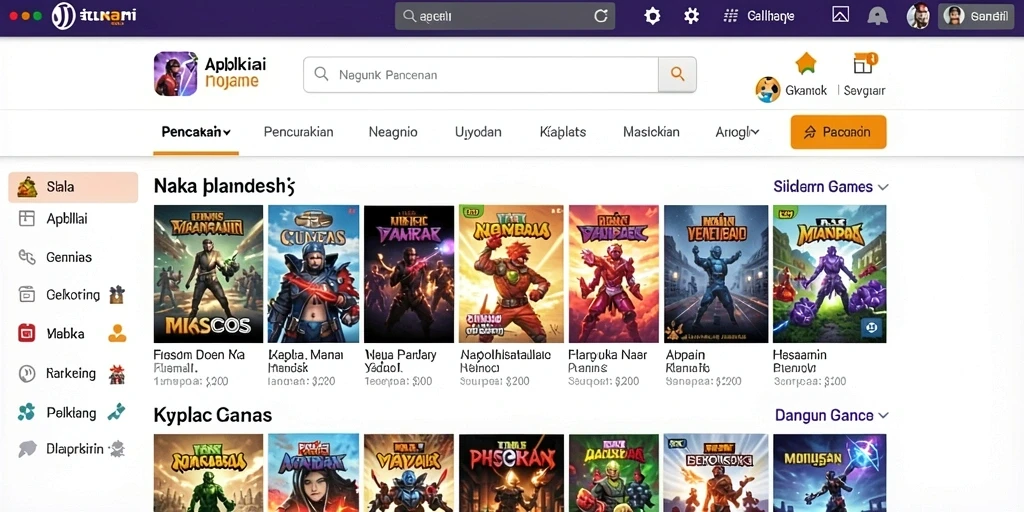Click the red Nlabka sidebar icon
Viewport: 1024px width, 512px height.
click(27, 333)
